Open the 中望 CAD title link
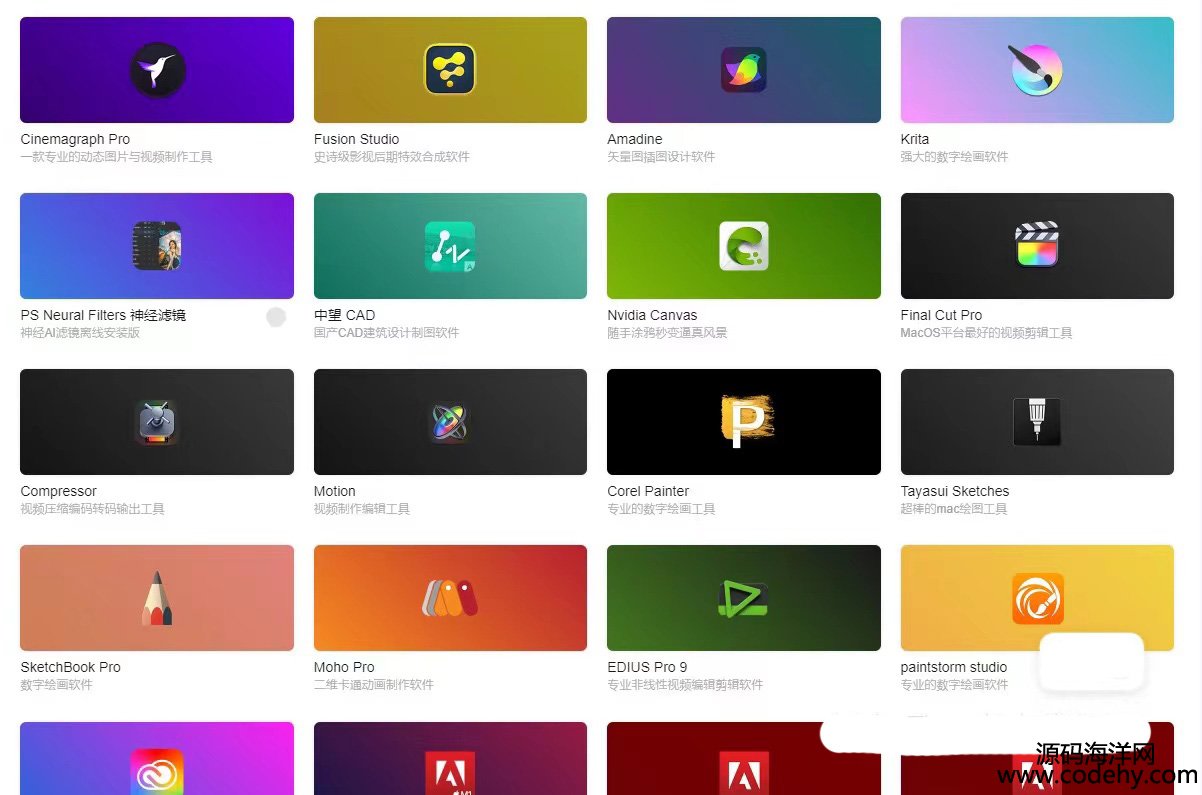This screenshot has height=795, width=1202. (344, 315)
